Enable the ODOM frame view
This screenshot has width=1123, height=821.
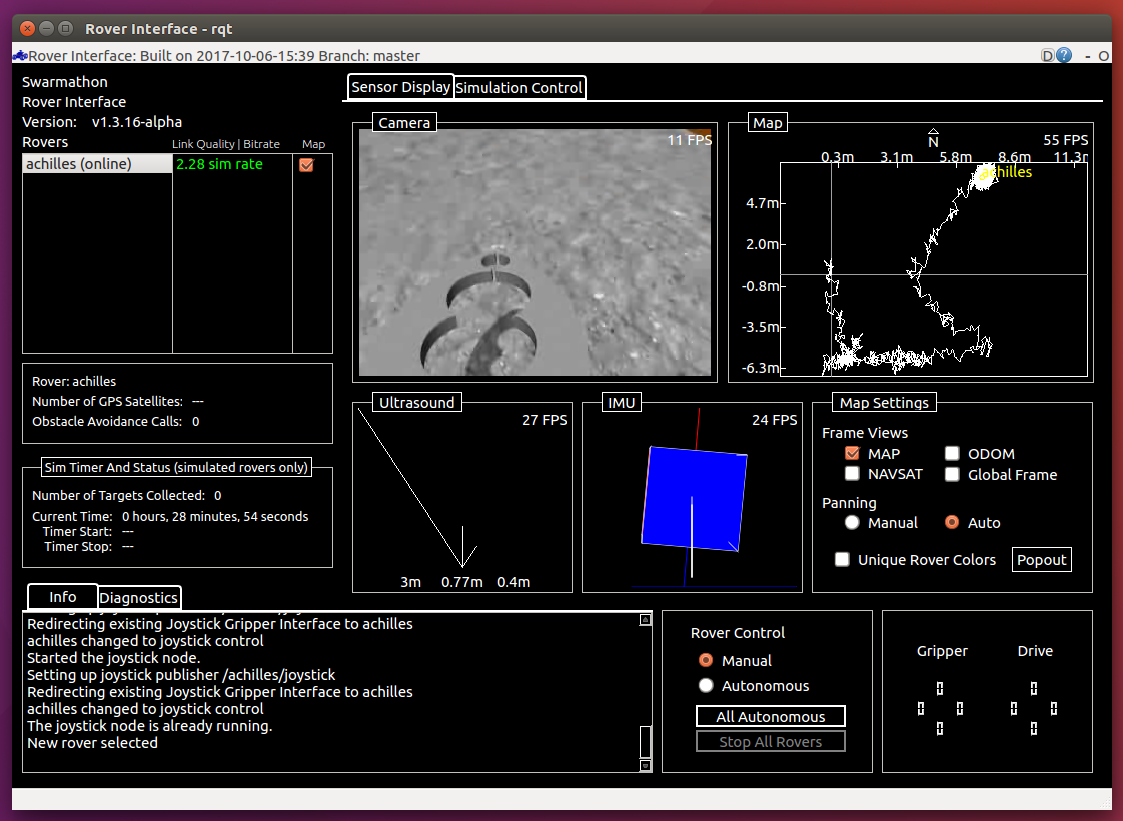(952, 454)
